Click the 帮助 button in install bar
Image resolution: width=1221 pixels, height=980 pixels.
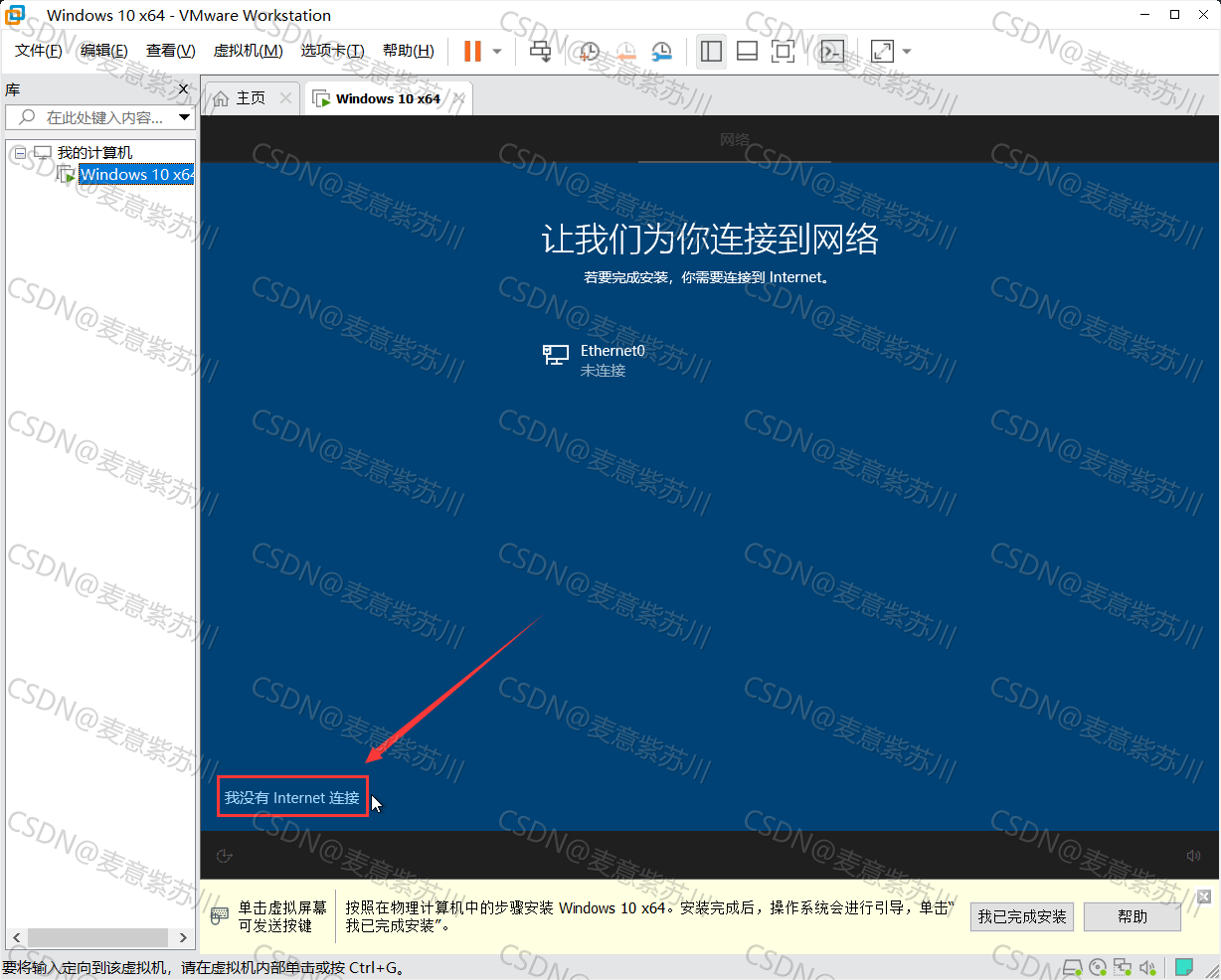[x=1133, y=916]
